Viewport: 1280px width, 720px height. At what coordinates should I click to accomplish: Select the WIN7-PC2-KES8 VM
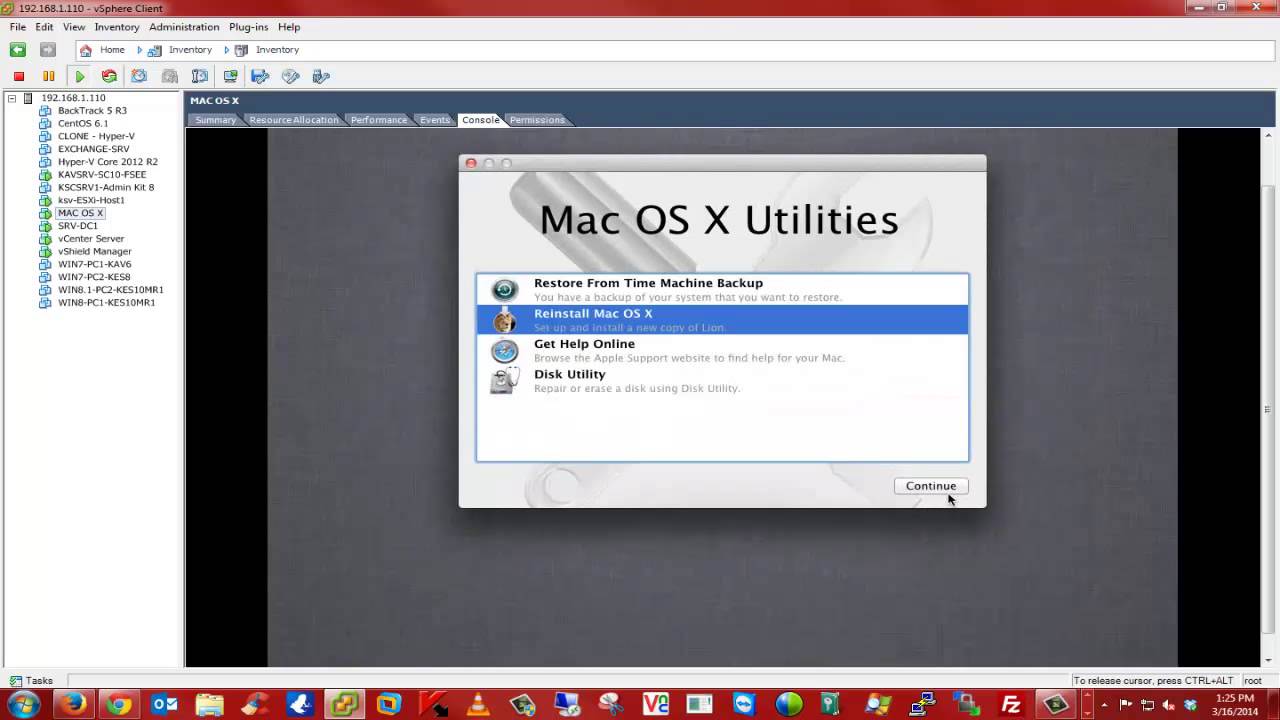[x=94, y=277]
